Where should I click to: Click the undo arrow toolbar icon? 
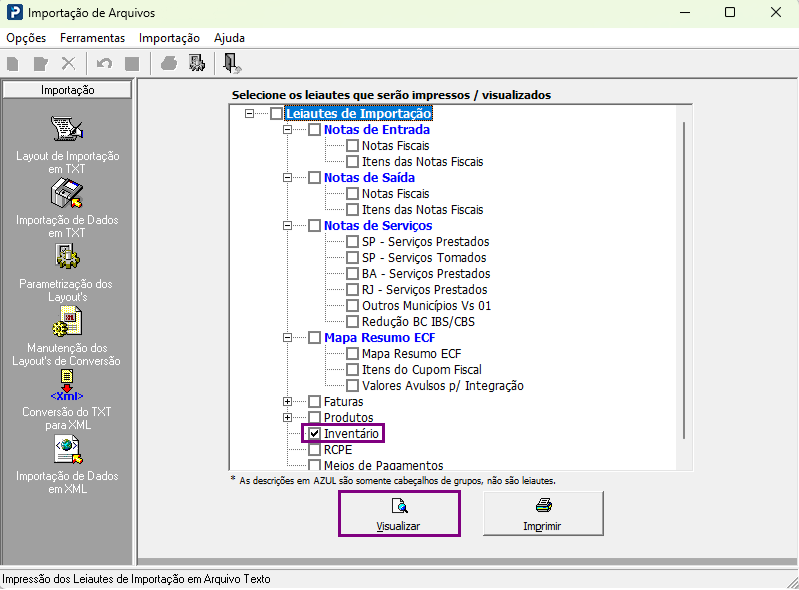[104, 64]
